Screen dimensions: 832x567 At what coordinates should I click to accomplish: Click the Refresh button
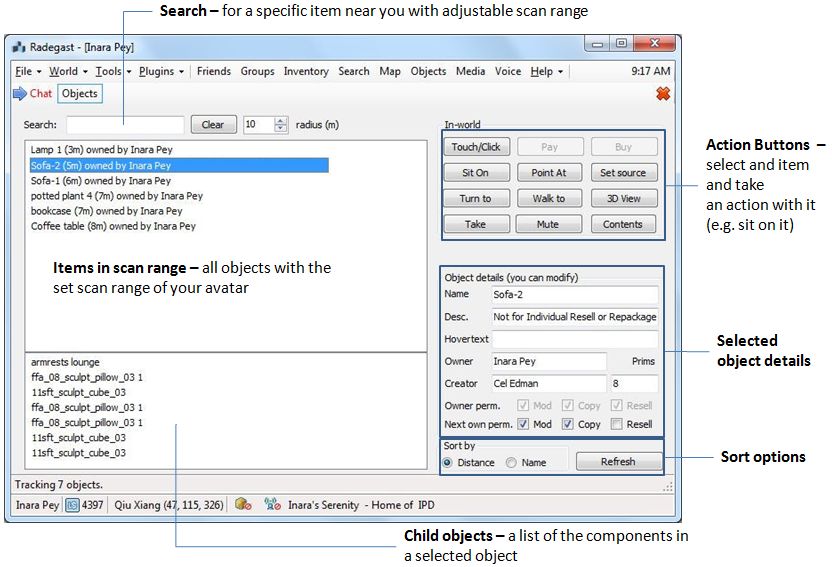pos(617,462)
